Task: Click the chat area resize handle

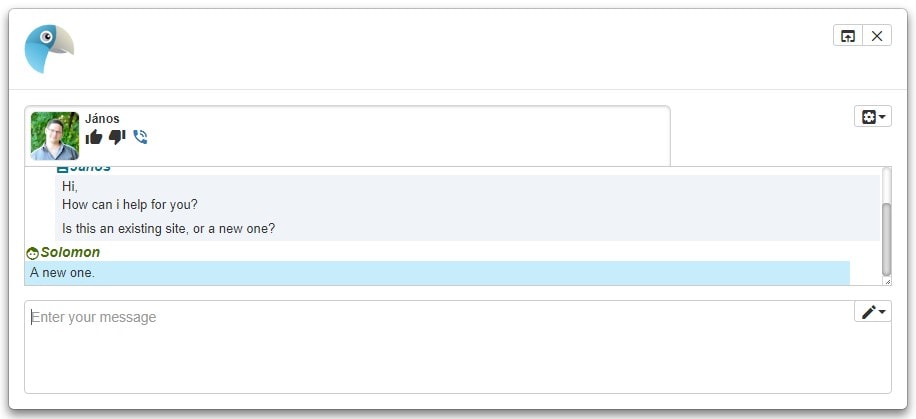Action: tap(887, 282)
